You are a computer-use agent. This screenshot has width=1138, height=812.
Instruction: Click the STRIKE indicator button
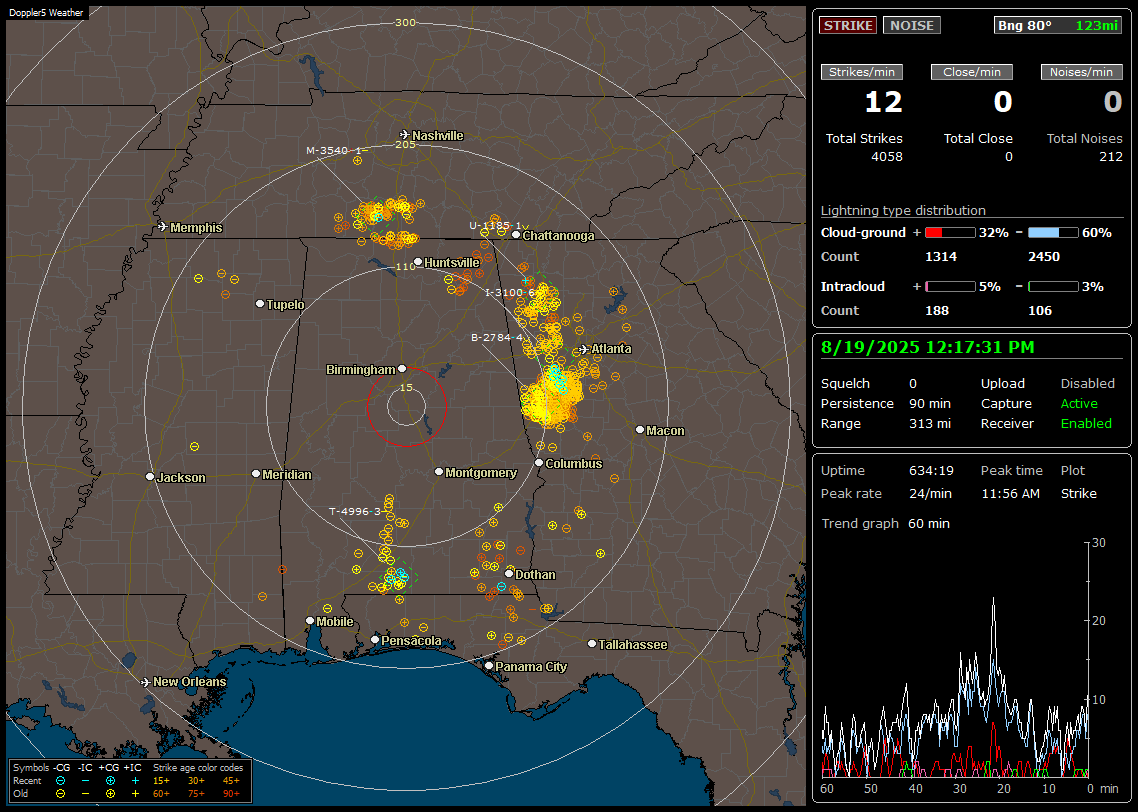(x=848, y=25)
